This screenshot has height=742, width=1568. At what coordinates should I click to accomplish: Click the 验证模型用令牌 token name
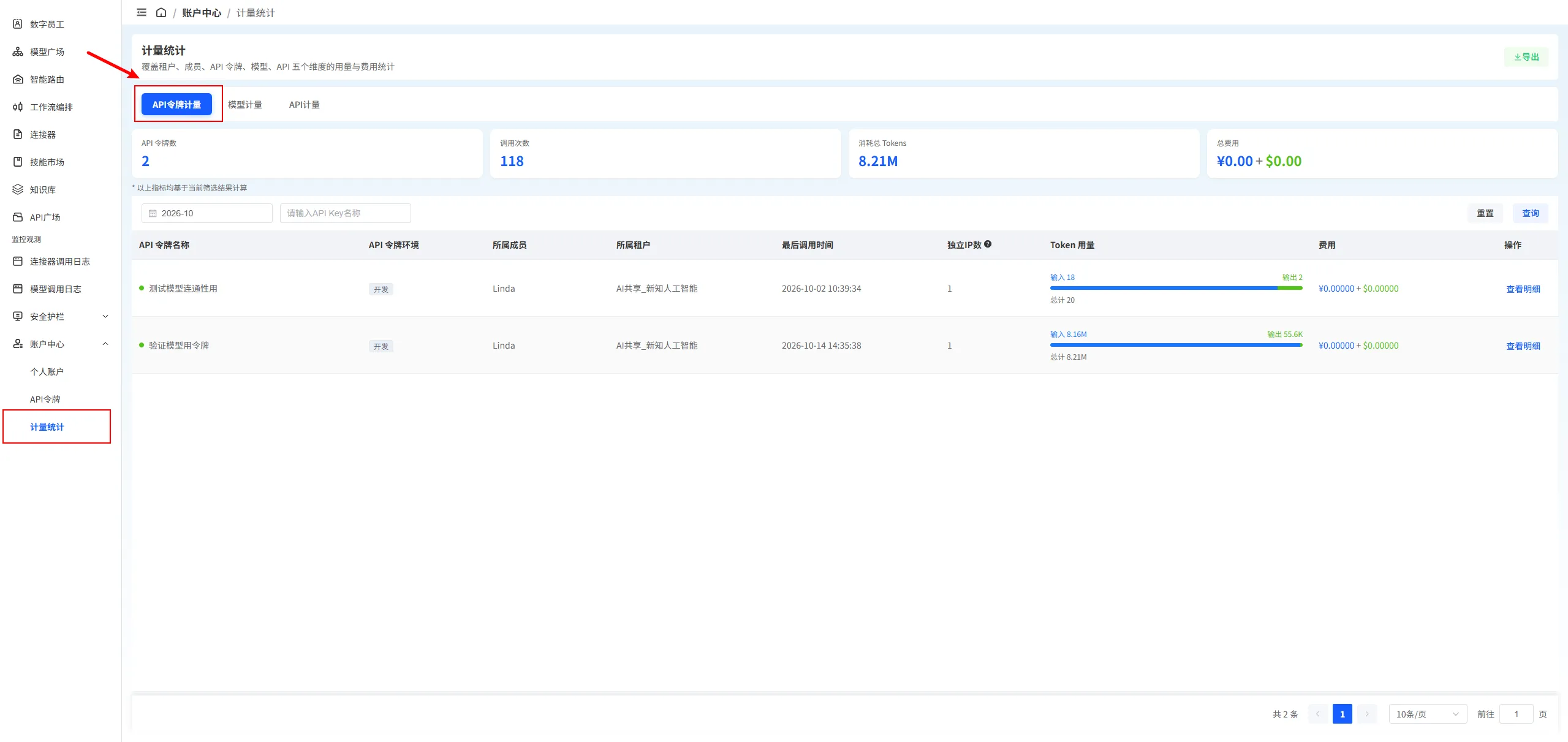[x=178, y=346]
